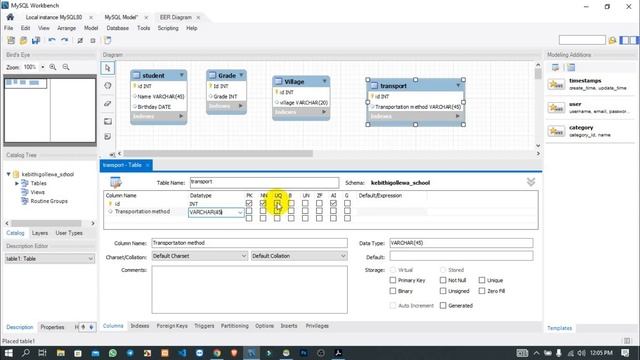Zoom out of the diagram
The image size is (640, 360).
click(66, 67)
